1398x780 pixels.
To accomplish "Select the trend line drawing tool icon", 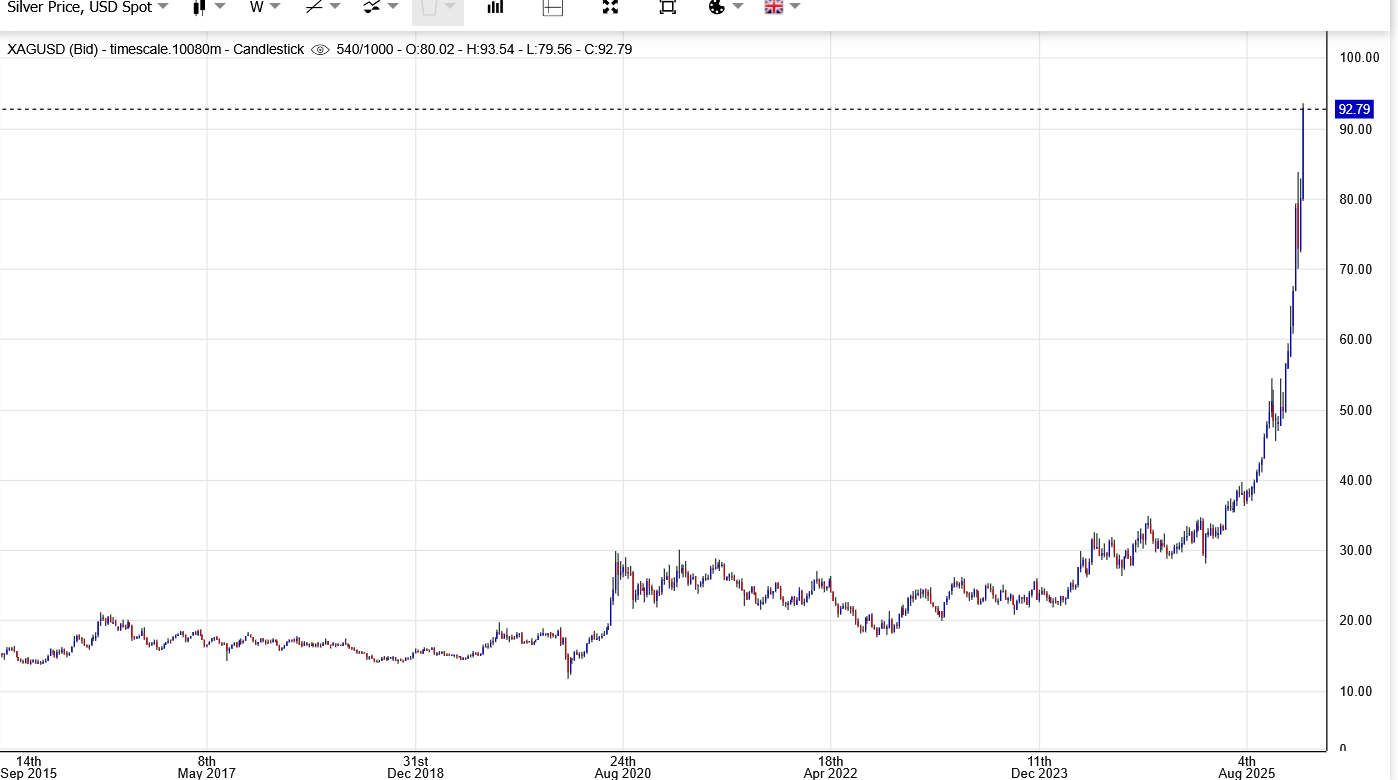I will pyautogui.click(x=313, y=7).
